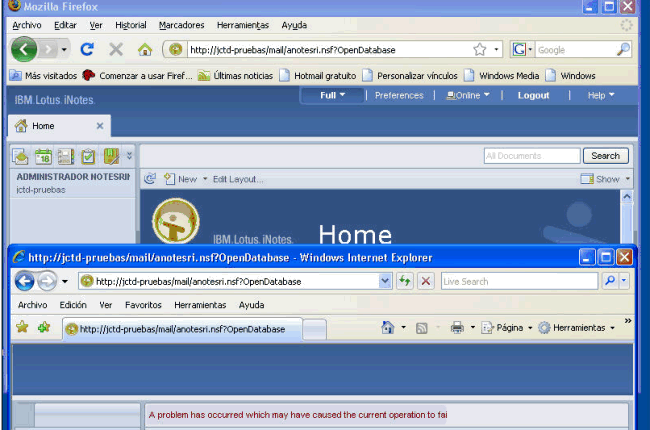This screenshot has width=650, height=430.
Task: Focus the Firefox URL address field
Action: [330, 50]
